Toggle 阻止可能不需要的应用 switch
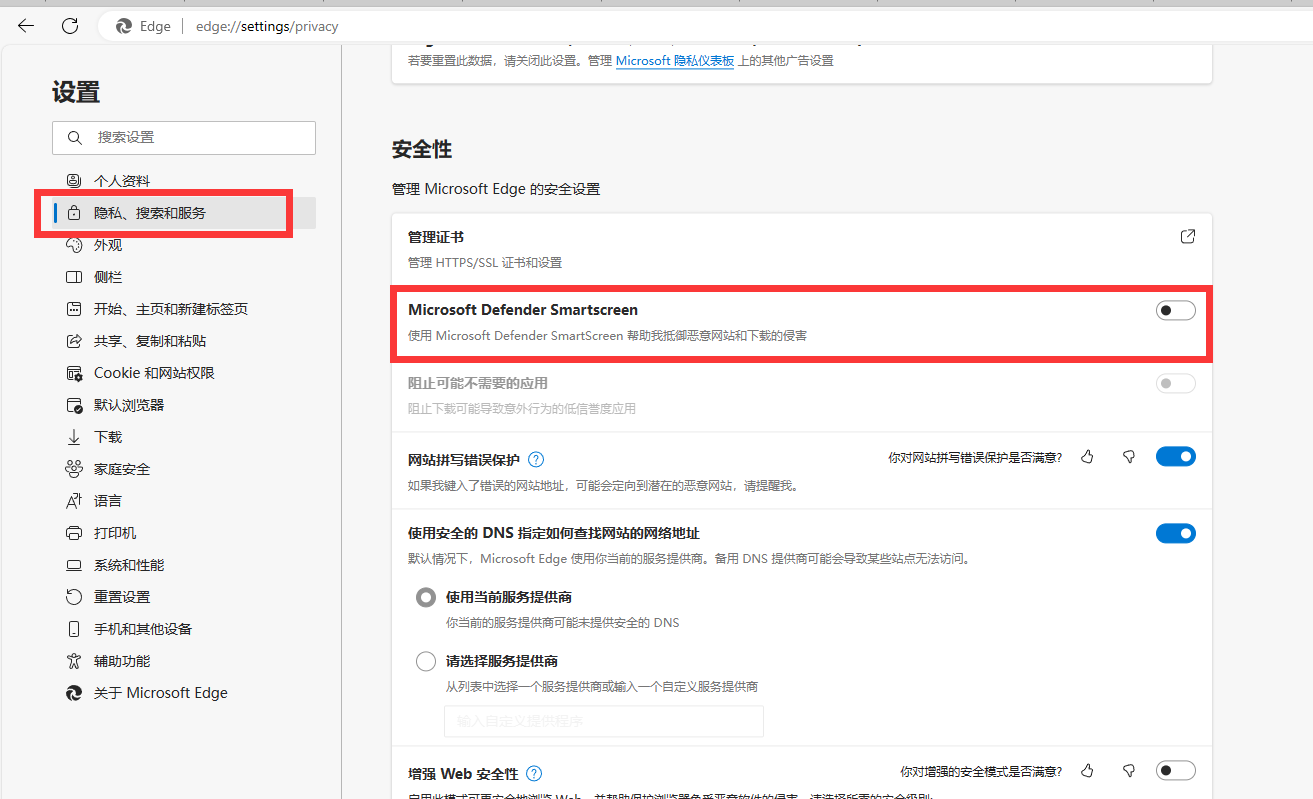 (x=1176, y=383)
